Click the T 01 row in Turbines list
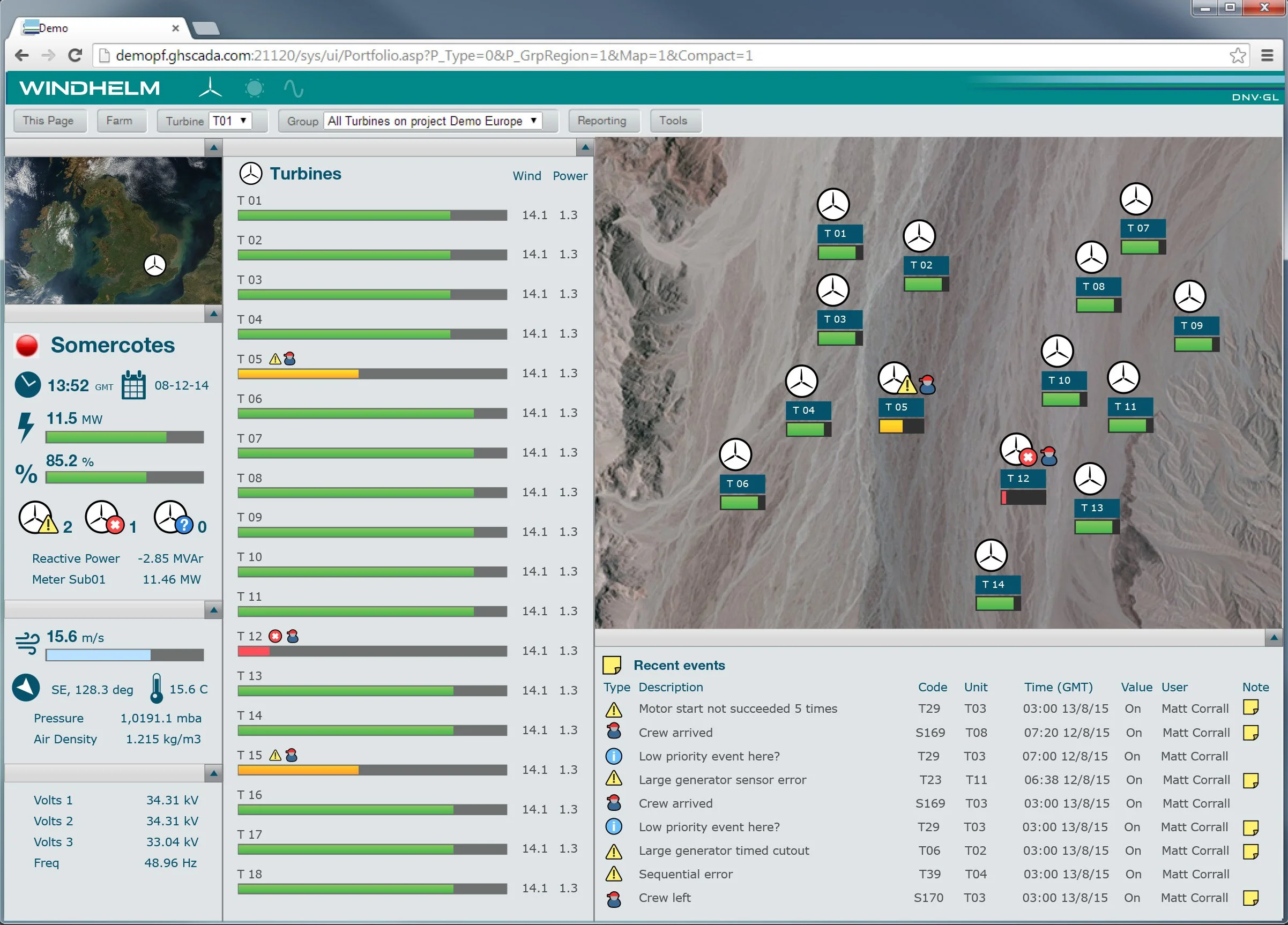Image resolution: width=1288 pixels, height=925 pixels. 408,208
